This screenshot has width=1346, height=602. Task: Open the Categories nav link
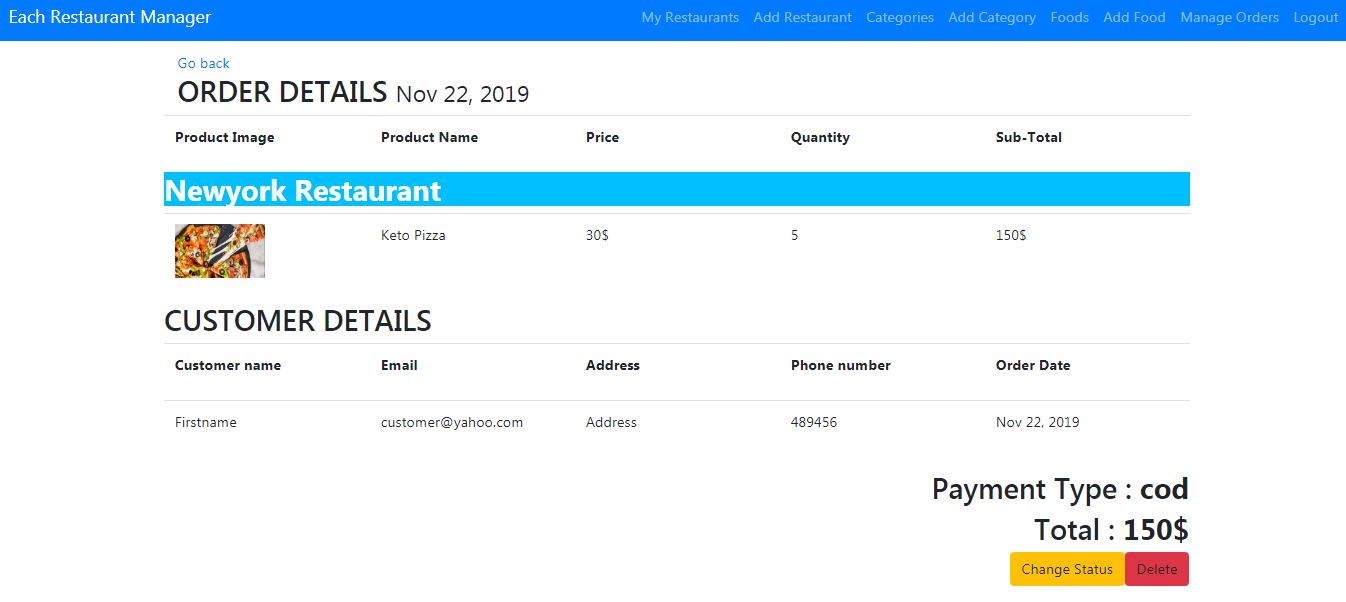(x=900, y=17)
